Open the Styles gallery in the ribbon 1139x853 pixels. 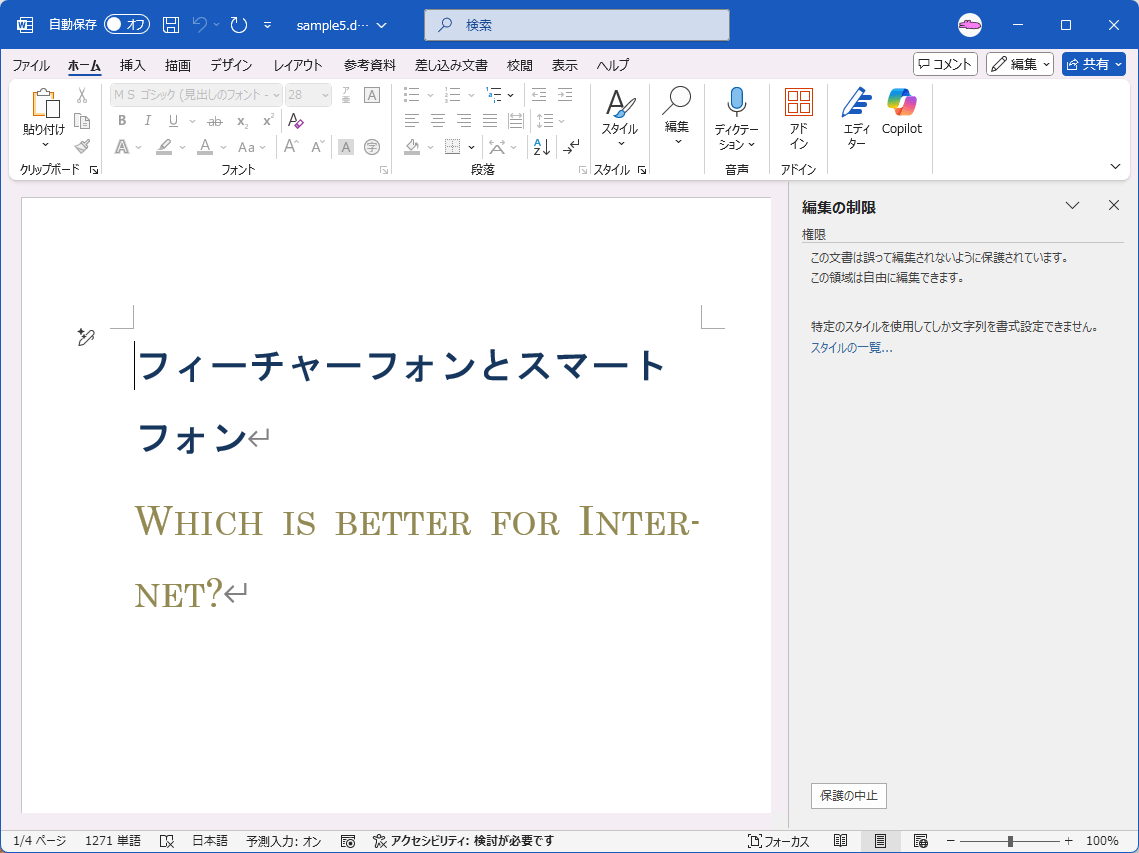click(x=619, y=118)
